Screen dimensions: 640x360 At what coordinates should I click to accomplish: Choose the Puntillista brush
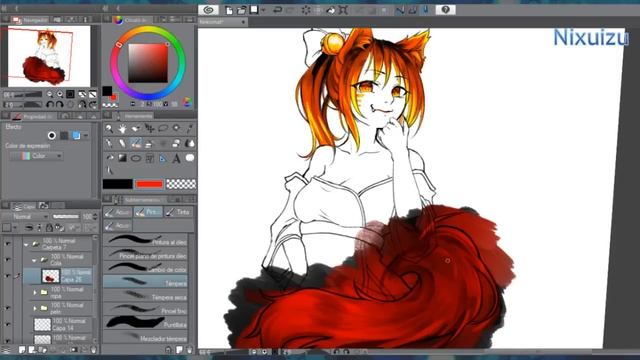146,323
